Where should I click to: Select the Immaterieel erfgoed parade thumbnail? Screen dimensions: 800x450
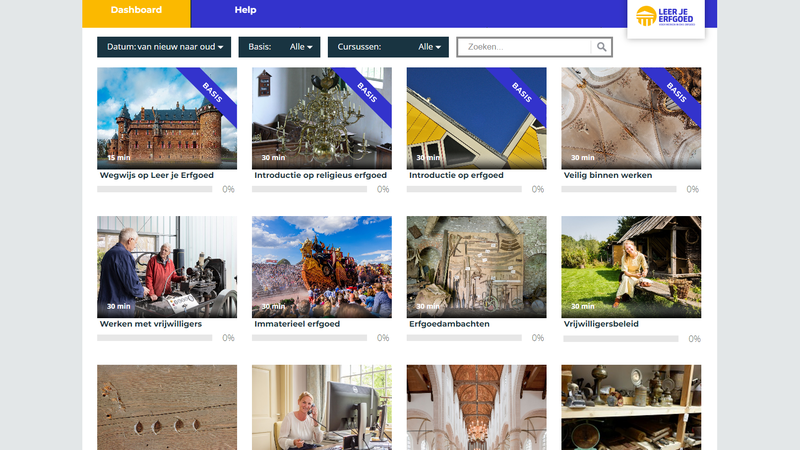[321, 266]
